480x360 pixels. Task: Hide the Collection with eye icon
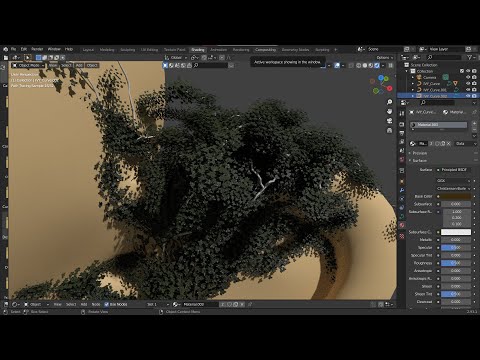(468, 71)
